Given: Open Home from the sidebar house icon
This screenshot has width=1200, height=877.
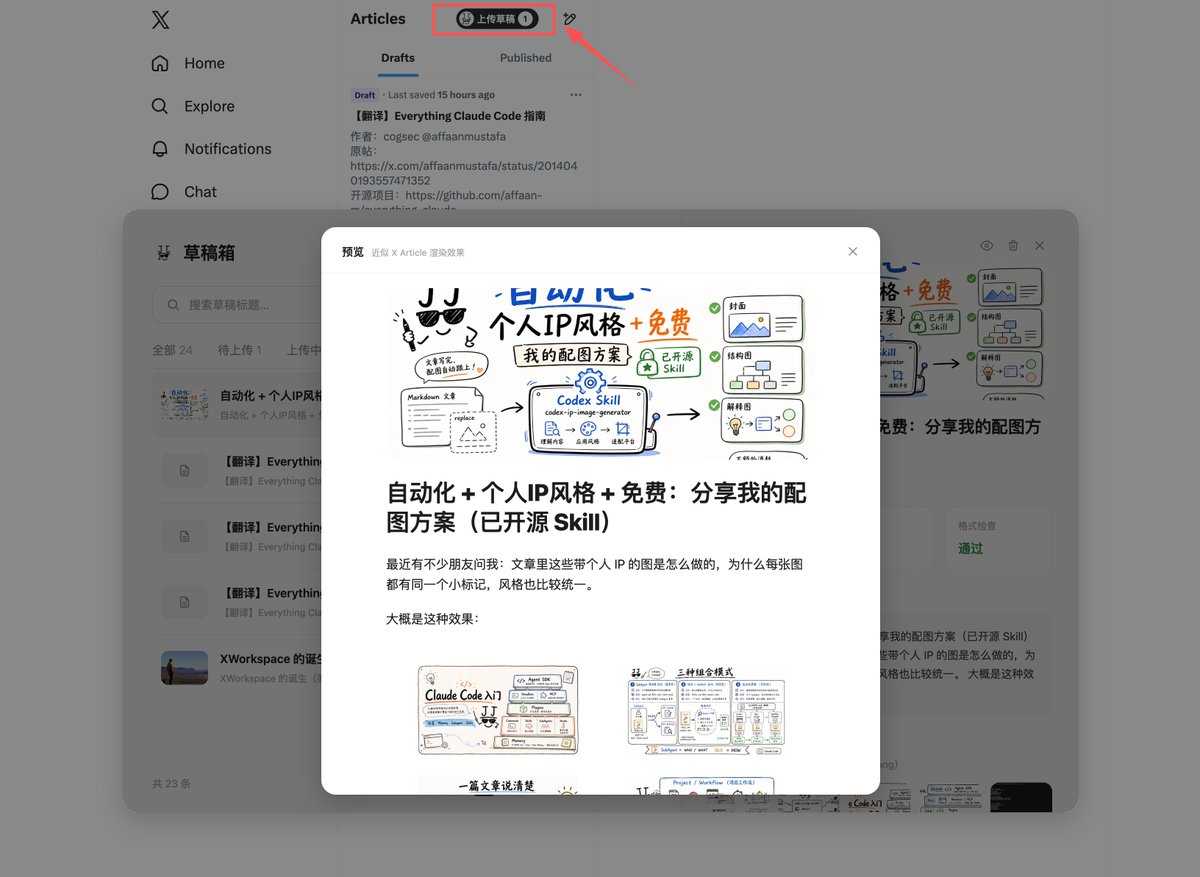Looking at the screenshot, I should (x=160, y=63).
